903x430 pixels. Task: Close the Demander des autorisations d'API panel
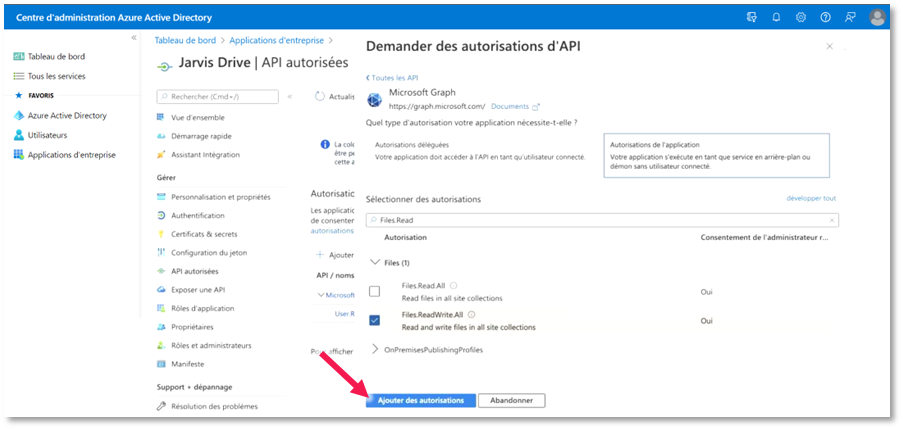829,46
